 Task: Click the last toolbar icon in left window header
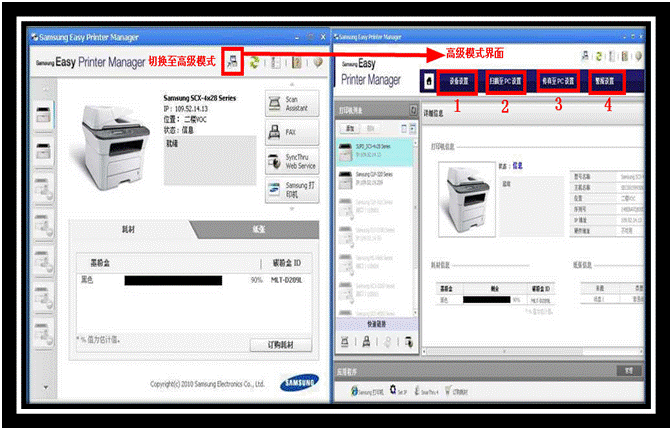[318, 63]
